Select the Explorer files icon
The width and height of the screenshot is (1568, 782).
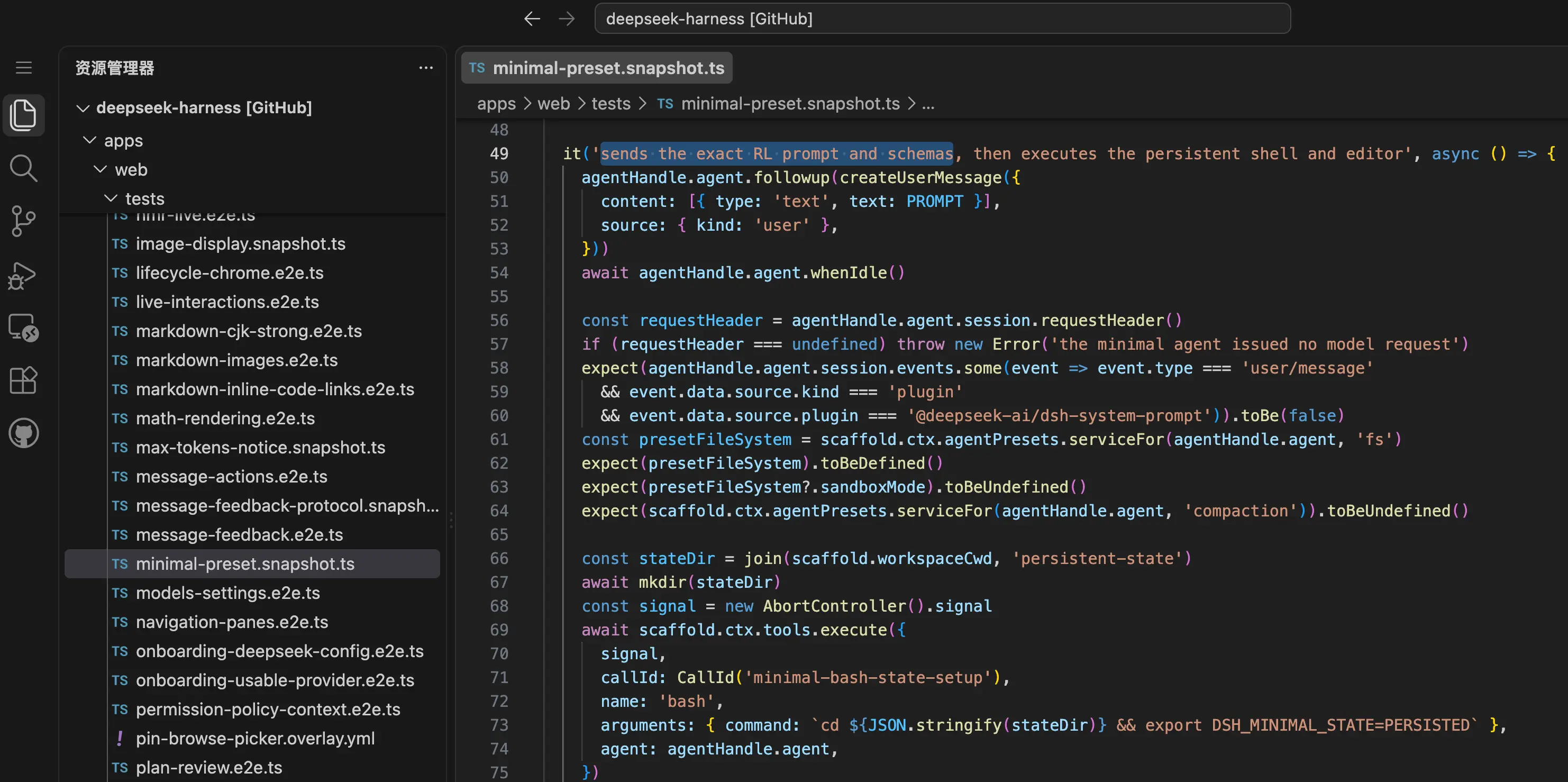click(x=24, y=115)
